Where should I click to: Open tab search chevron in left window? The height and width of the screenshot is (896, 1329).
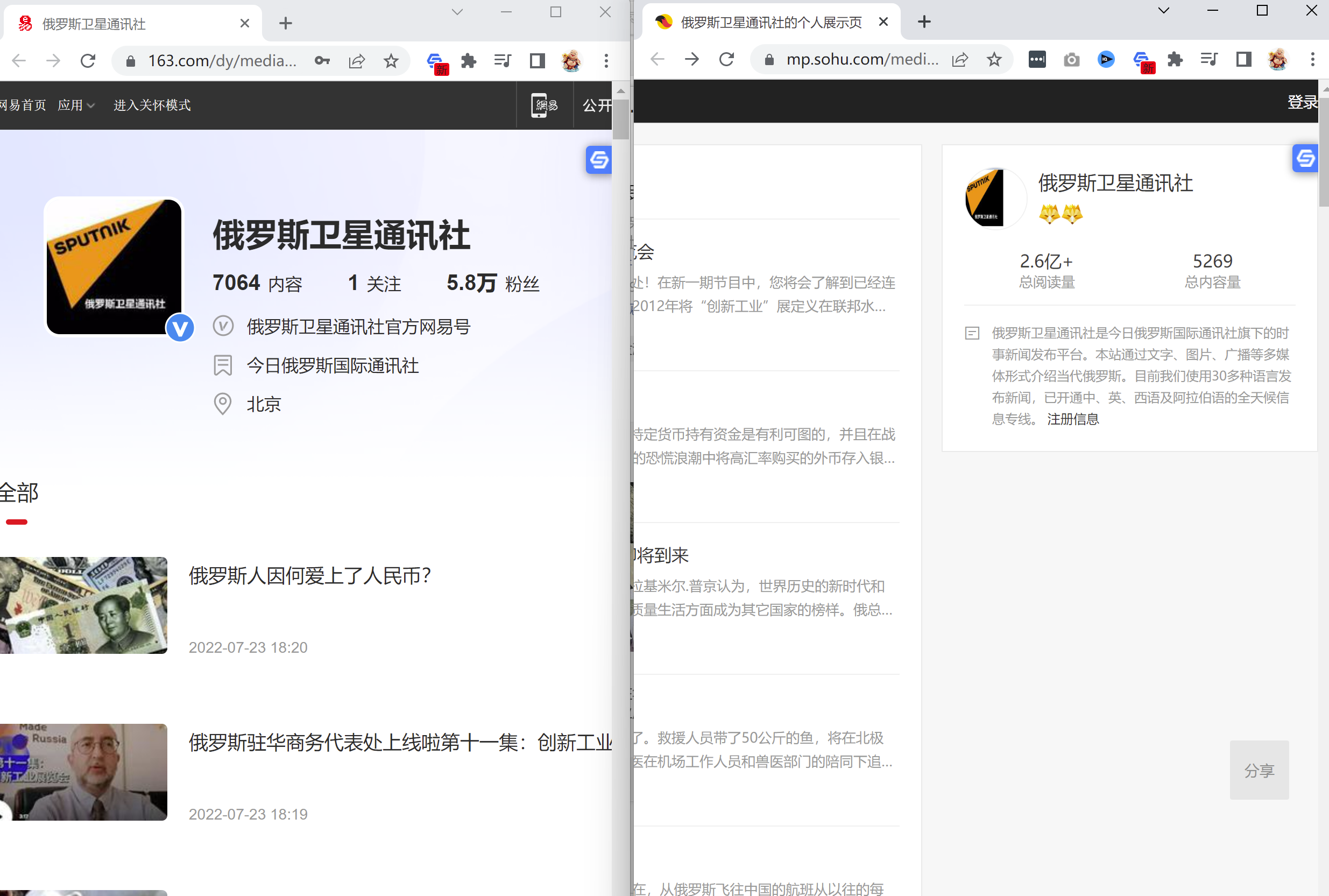(x=457, y=12)
